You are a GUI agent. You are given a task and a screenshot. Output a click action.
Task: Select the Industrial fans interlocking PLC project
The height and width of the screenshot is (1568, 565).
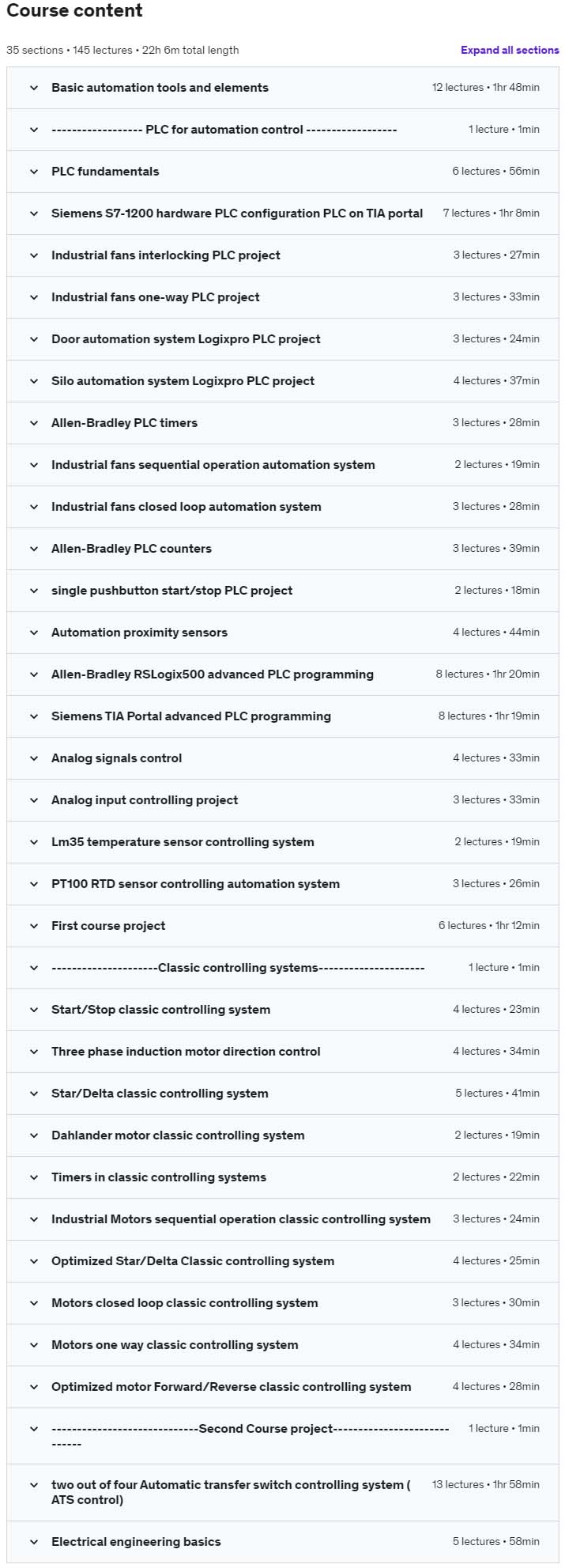(283, 255)
